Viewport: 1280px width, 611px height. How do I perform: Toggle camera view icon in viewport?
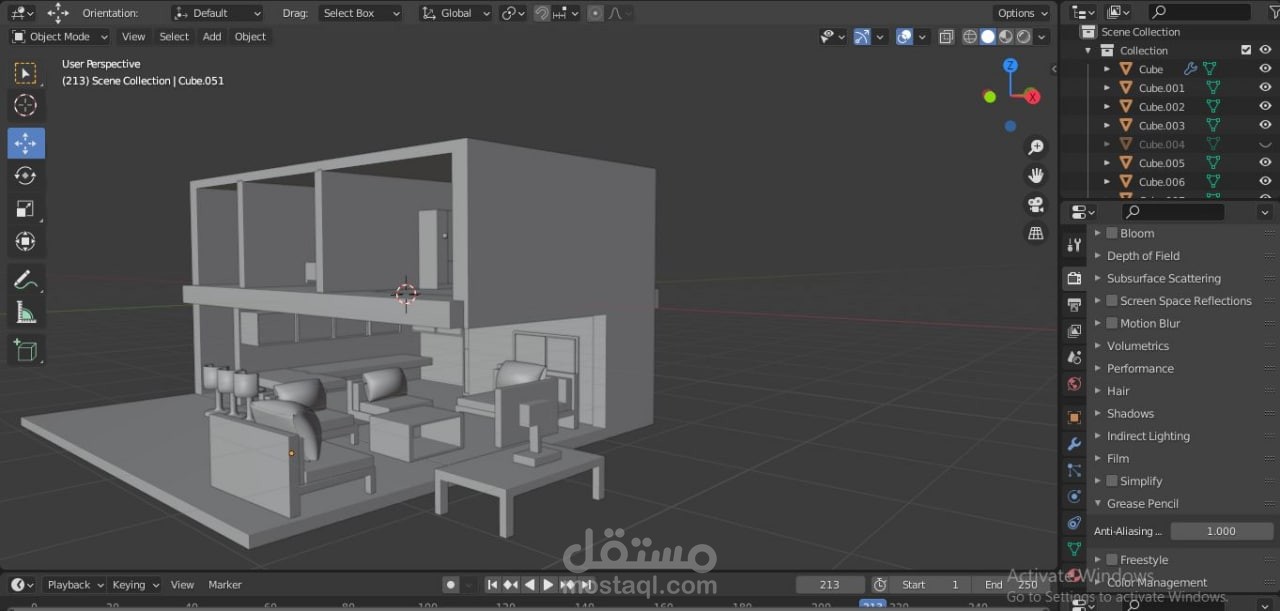[x=1036, y=205]
